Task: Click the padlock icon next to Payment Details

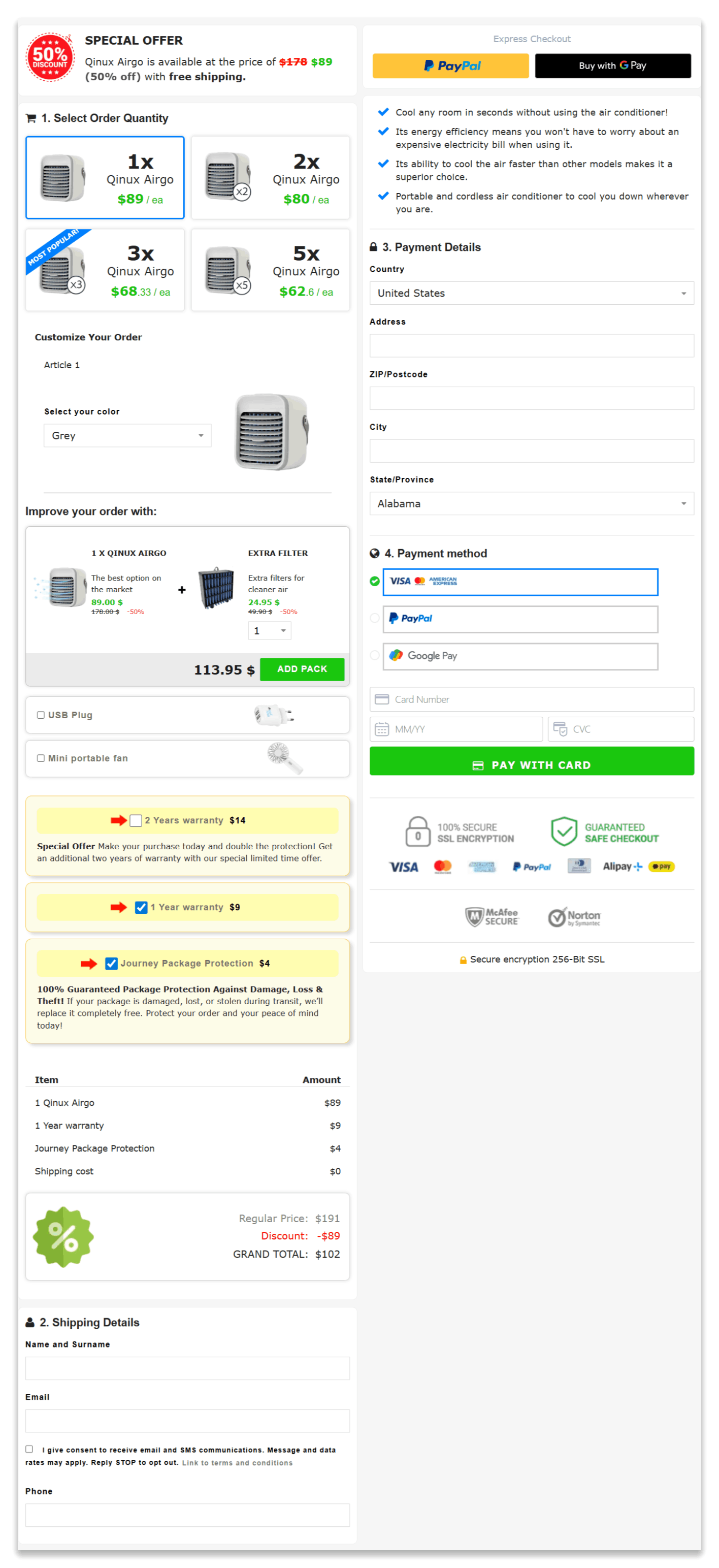Action: 374,247
